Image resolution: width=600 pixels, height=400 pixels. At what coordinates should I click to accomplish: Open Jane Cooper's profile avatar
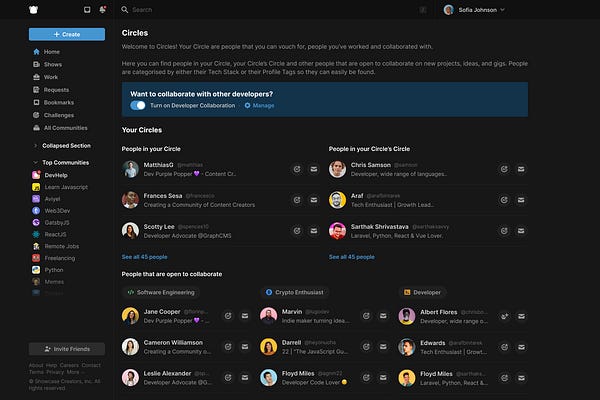click(130, 316)
